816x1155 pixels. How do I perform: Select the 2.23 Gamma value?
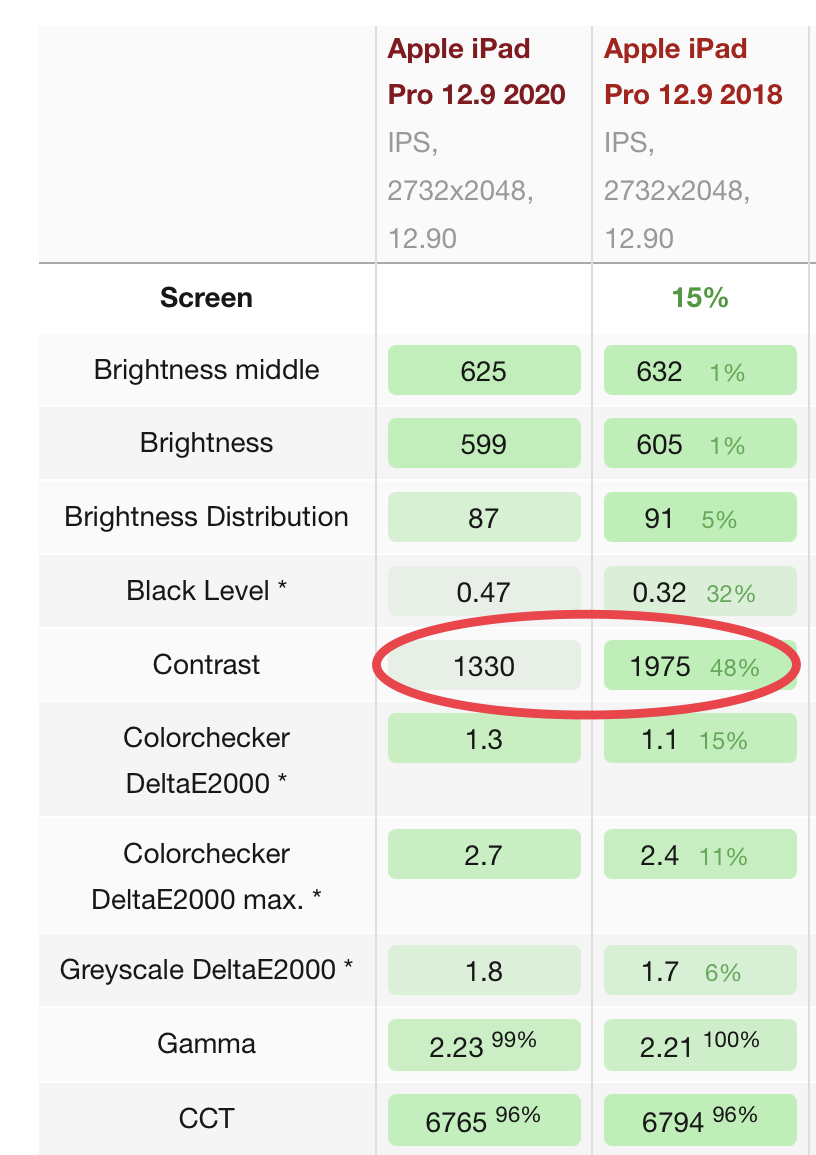point(484,1046)
